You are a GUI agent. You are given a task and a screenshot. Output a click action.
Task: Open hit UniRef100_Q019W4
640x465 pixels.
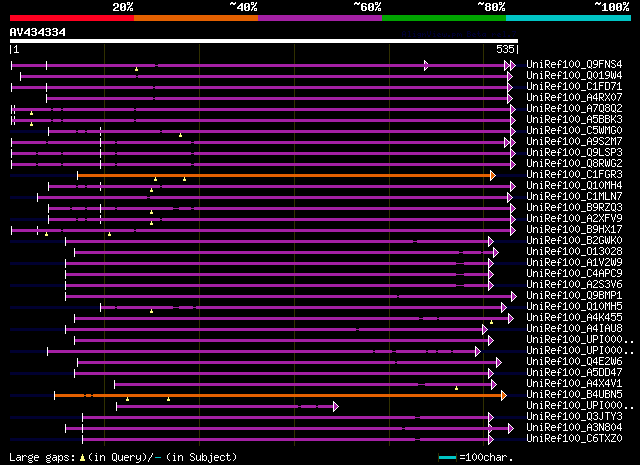(574, 76)
